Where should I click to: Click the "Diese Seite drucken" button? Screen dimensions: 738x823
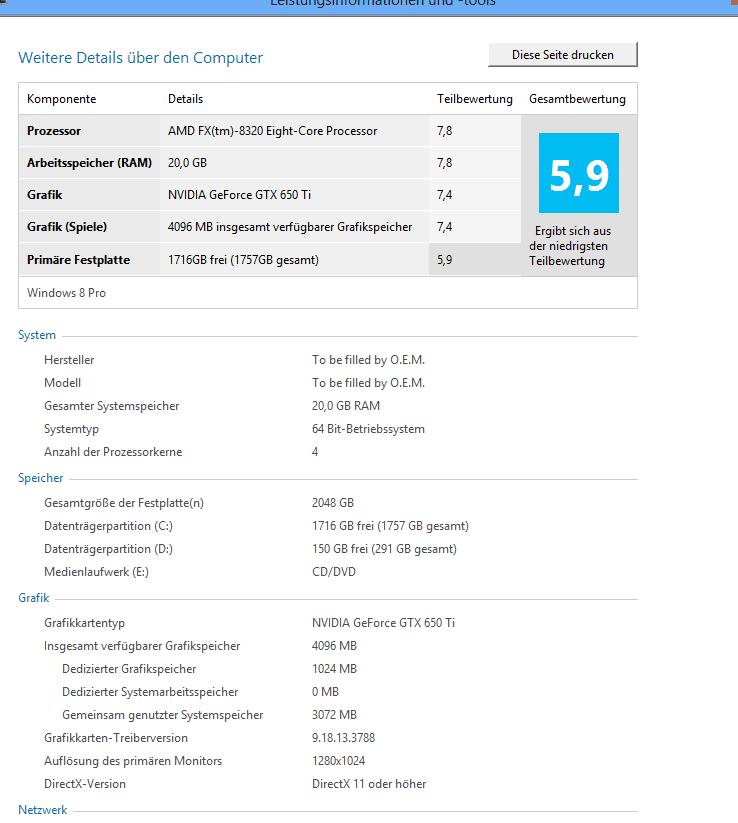click(x=563, y=55)
